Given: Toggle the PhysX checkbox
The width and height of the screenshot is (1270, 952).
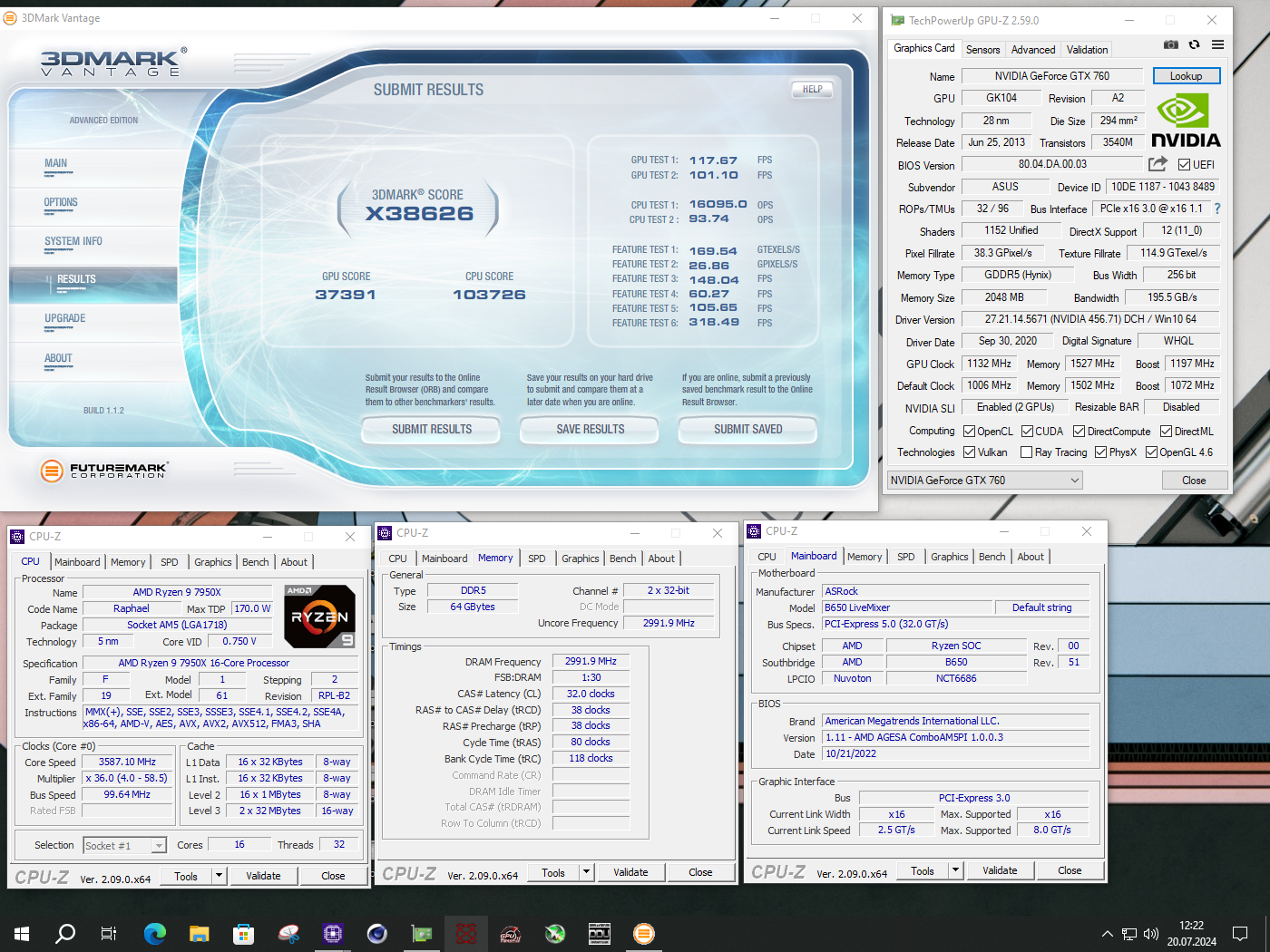Looking at the screenshot, I should tap(1100, 452).
